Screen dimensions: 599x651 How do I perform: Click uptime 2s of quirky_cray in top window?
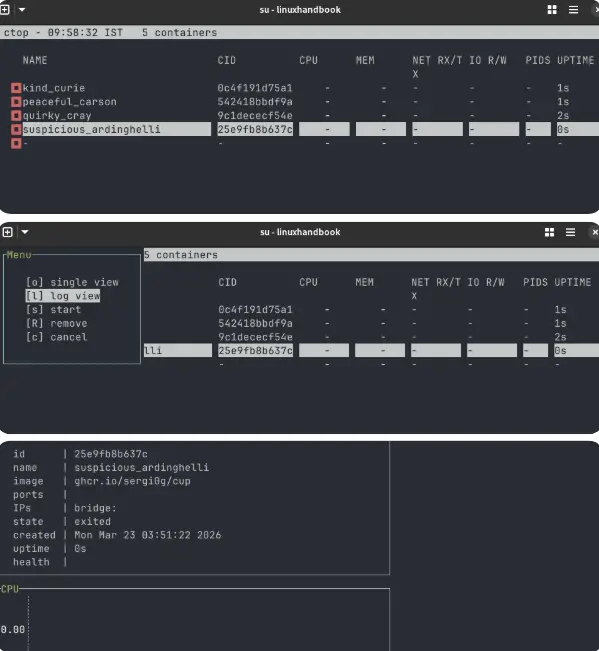[563, 115]
